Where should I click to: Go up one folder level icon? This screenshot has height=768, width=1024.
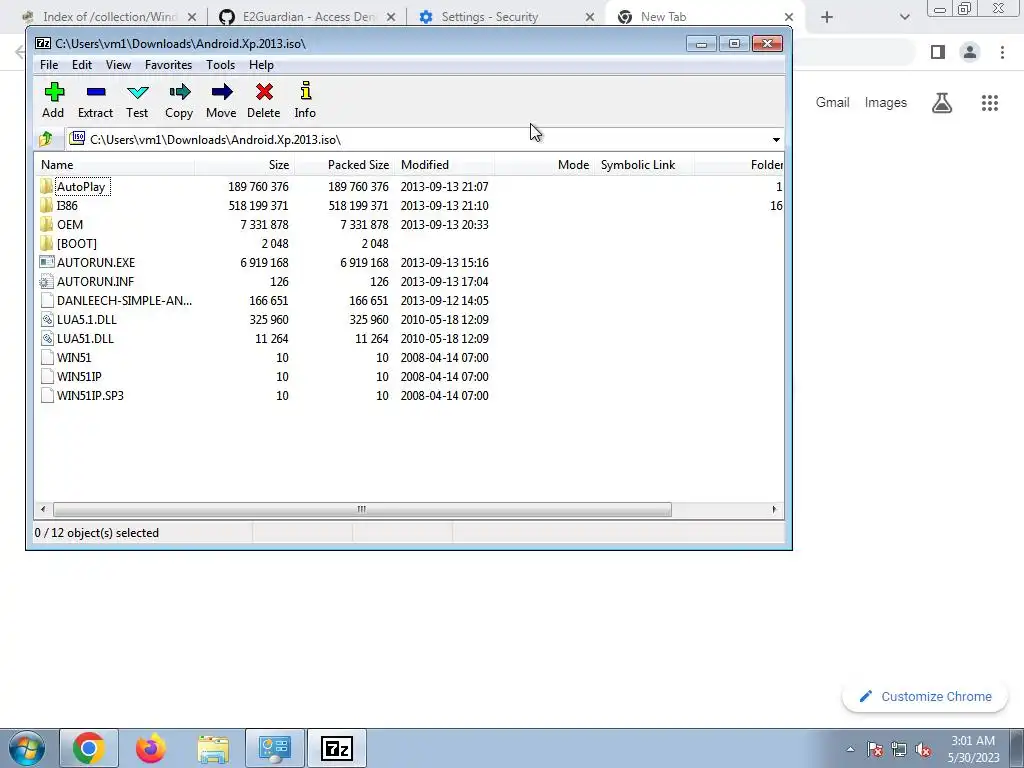46,139
